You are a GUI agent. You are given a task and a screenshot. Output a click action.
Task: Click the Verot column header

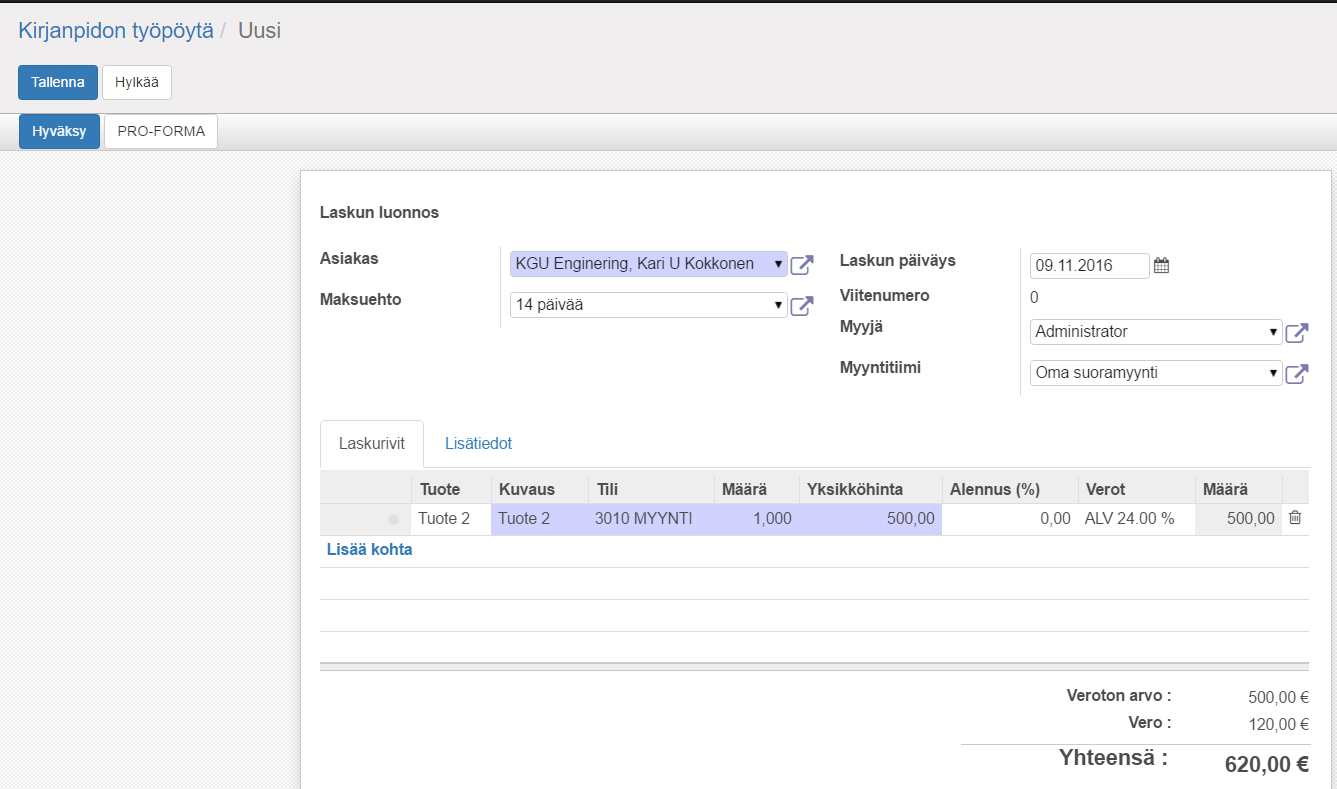(1136, 489)
